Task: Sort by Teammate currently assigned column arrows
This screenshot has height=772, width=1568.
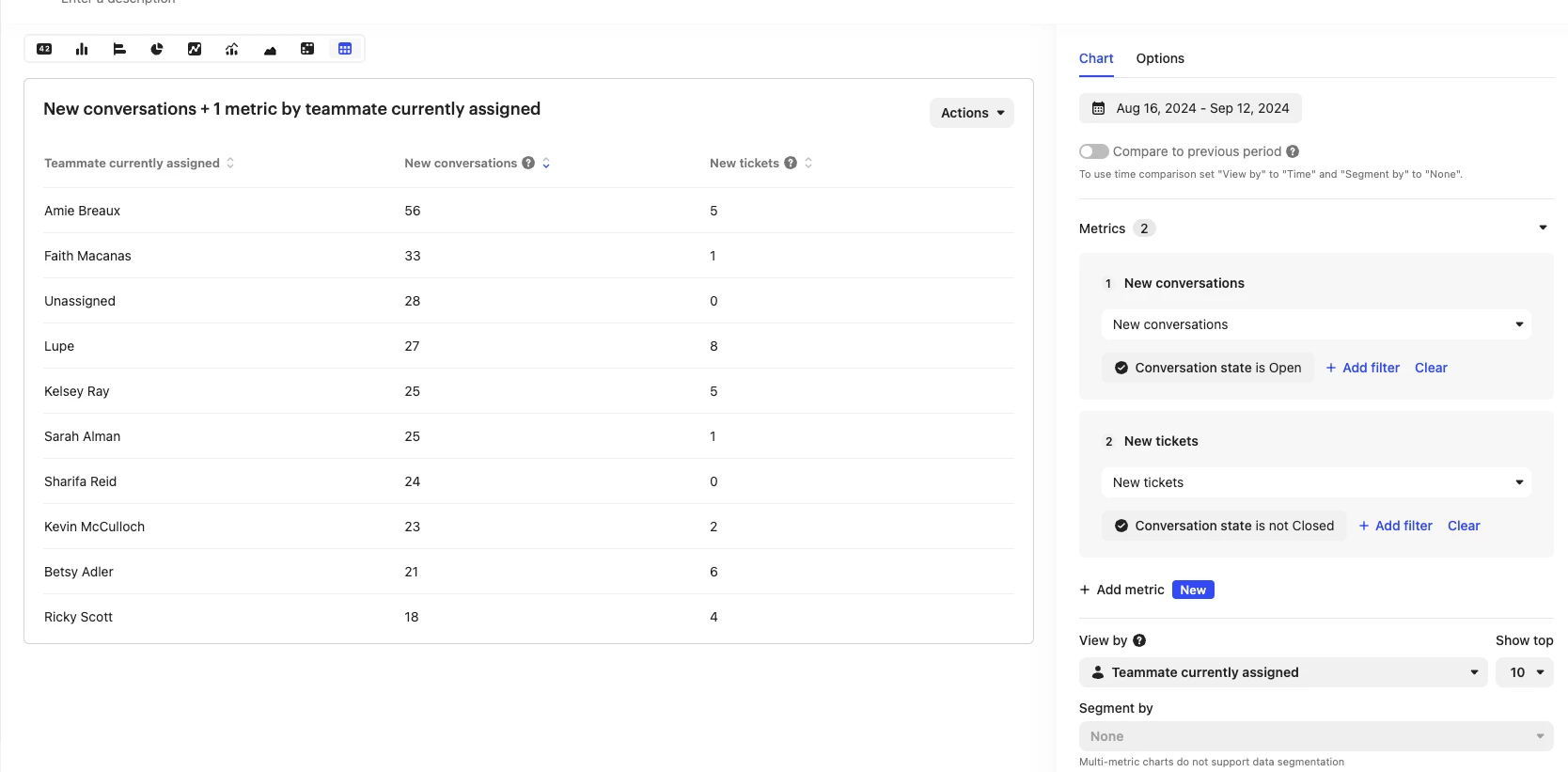Action: click(230, 163)
